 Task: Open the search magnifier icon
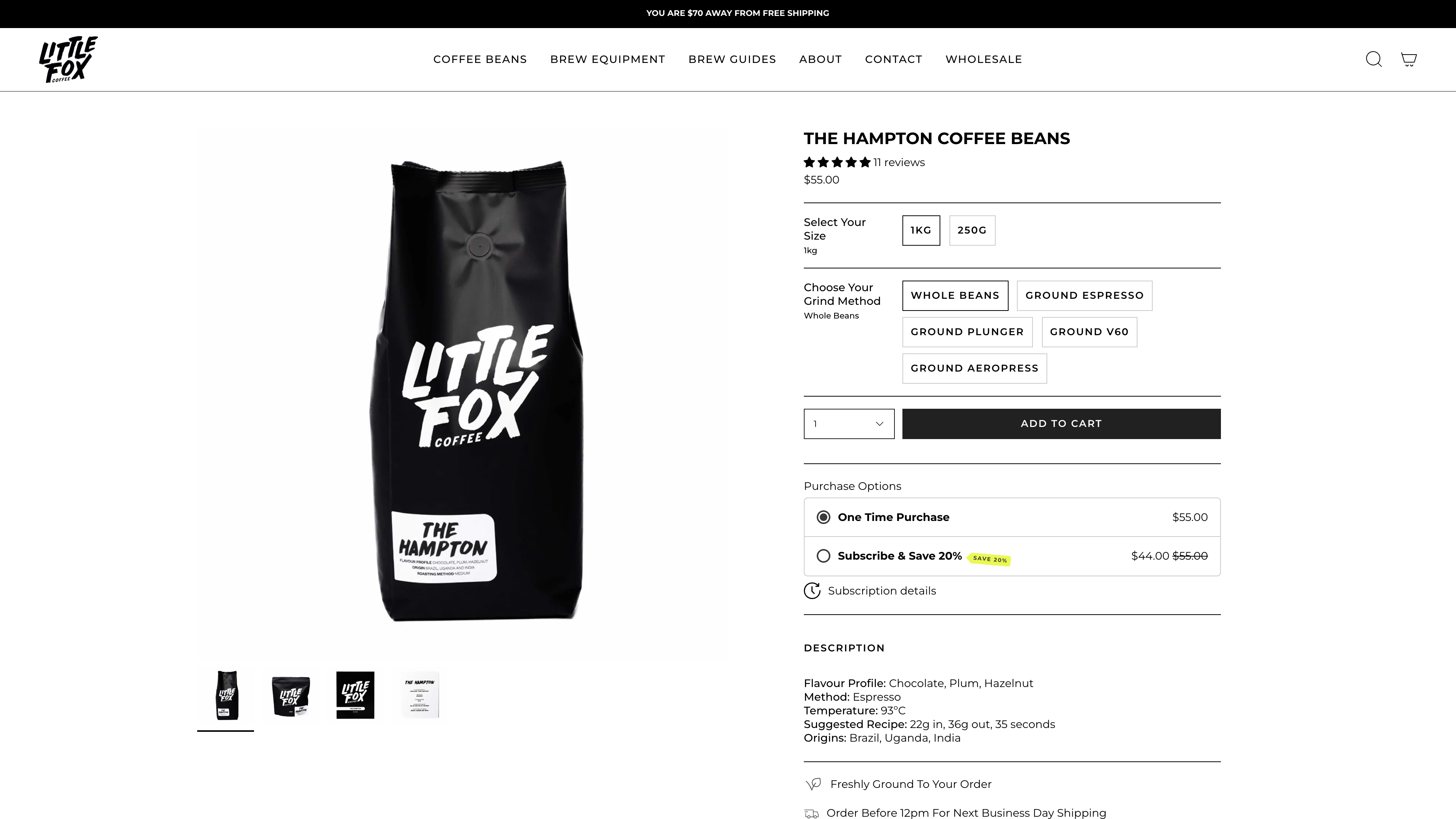[1373, 60]
